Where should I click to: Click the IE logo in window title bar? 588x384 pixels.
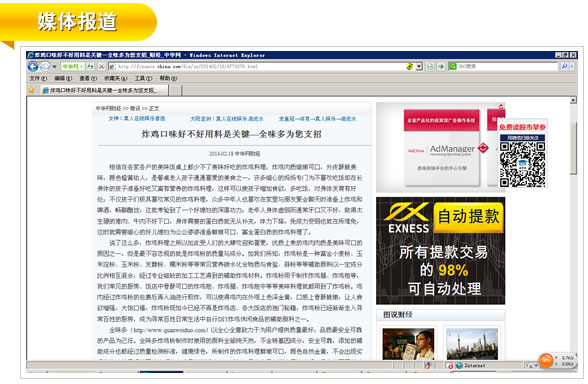click(30, 55)
